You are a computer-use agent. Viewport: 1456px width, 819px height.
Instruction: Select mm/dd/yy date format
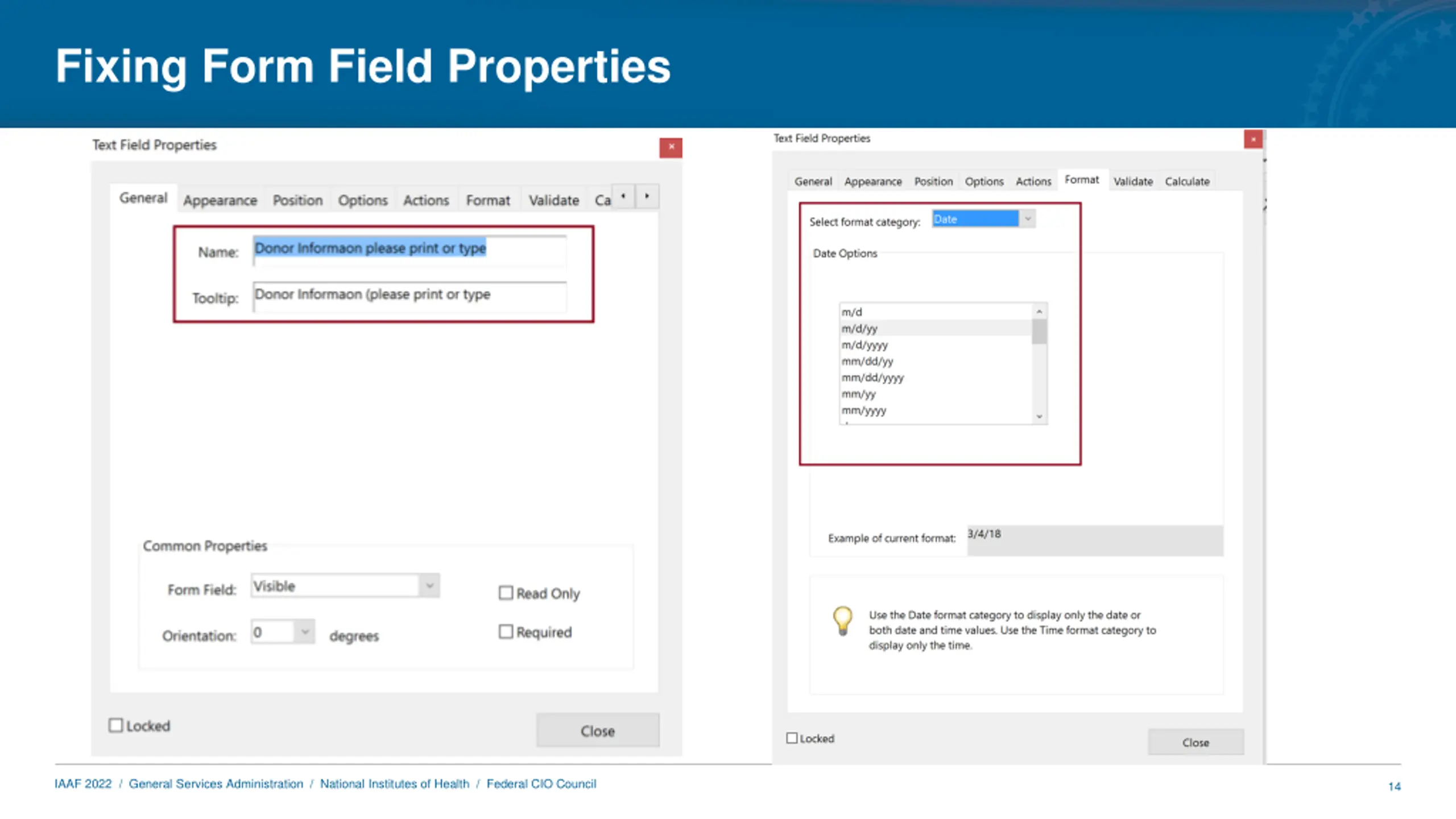click(x=936, y=361)
